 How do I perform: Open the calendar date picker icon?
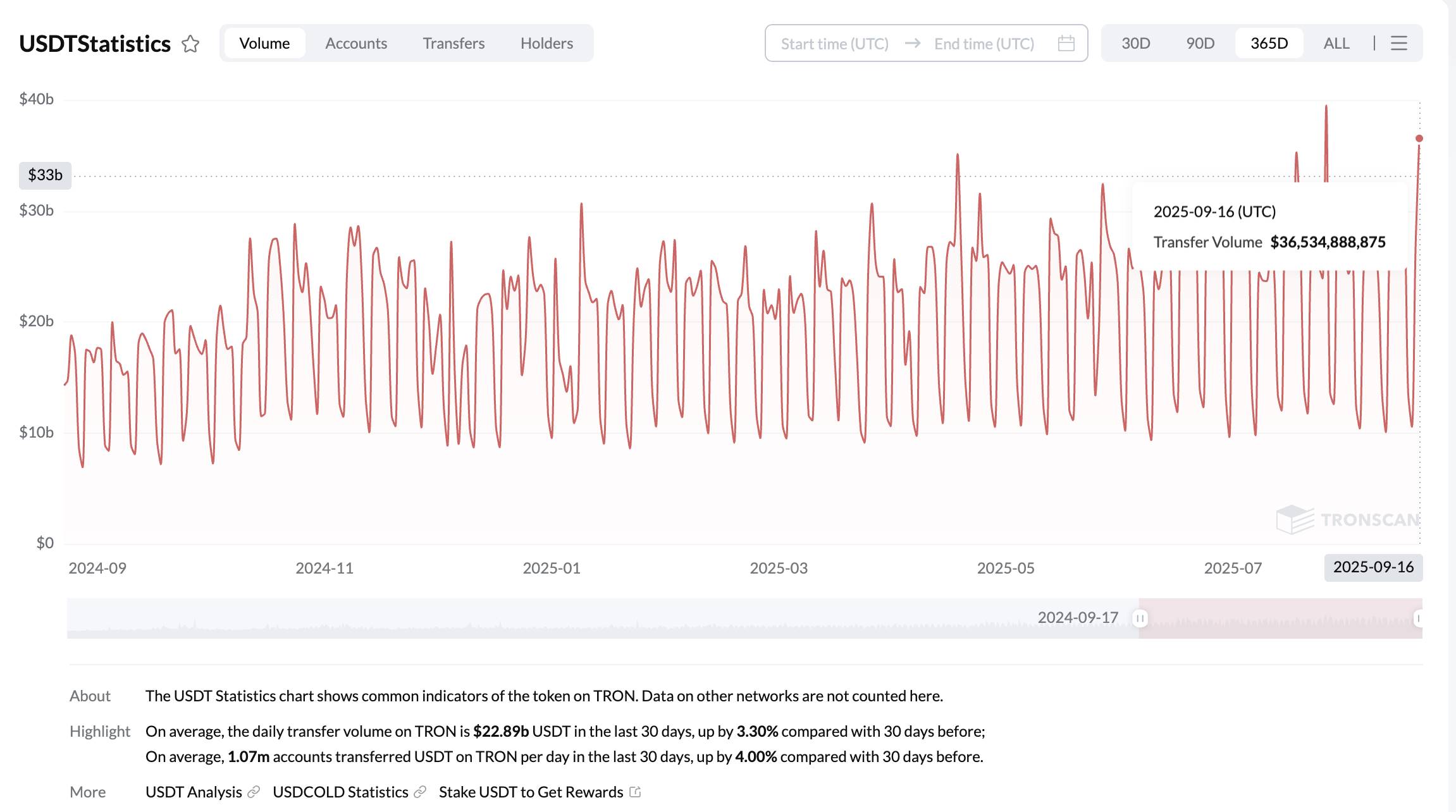pos(1066,43)
